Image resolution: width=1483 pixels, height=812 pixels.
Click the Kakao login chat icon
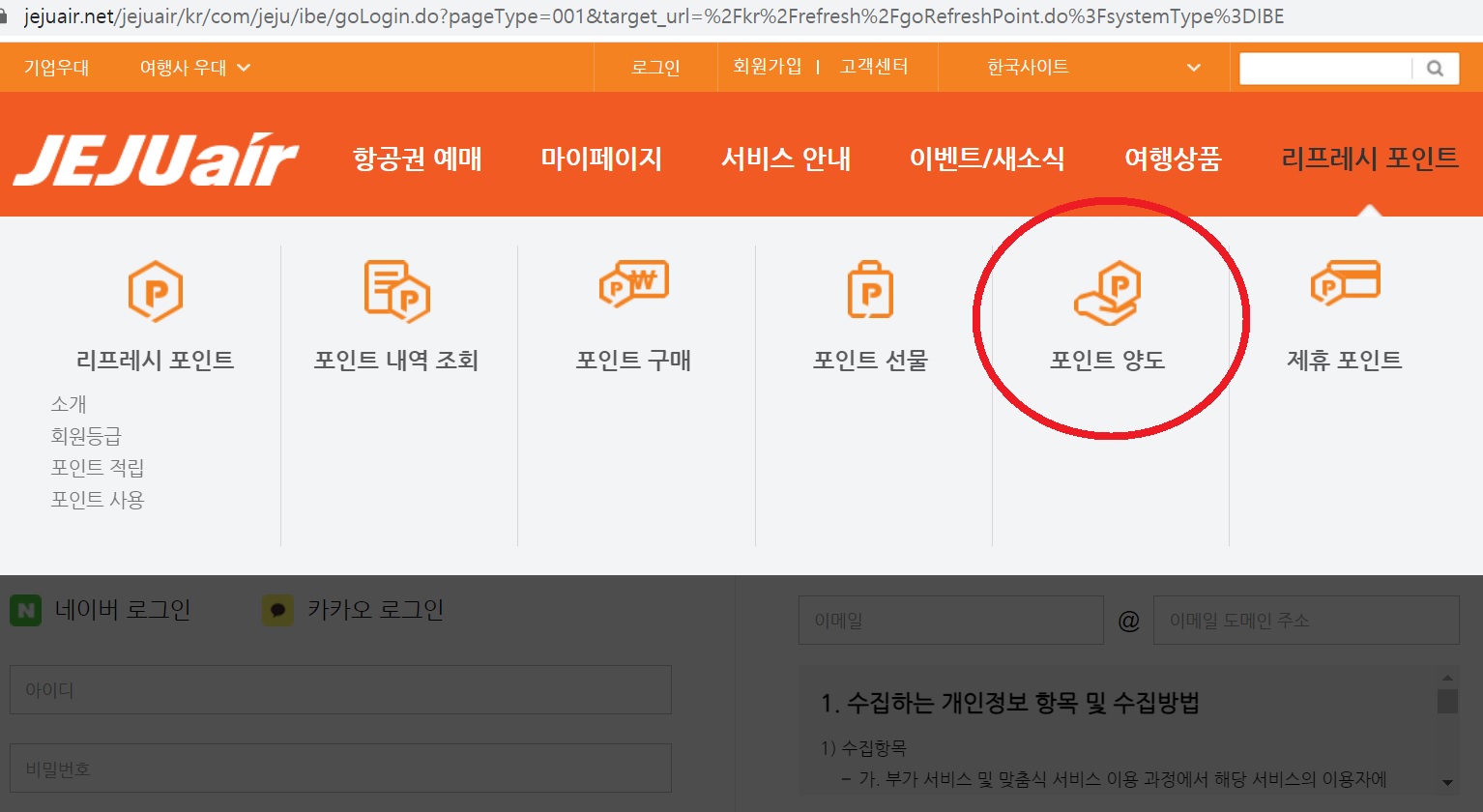(x=278, y=610)
